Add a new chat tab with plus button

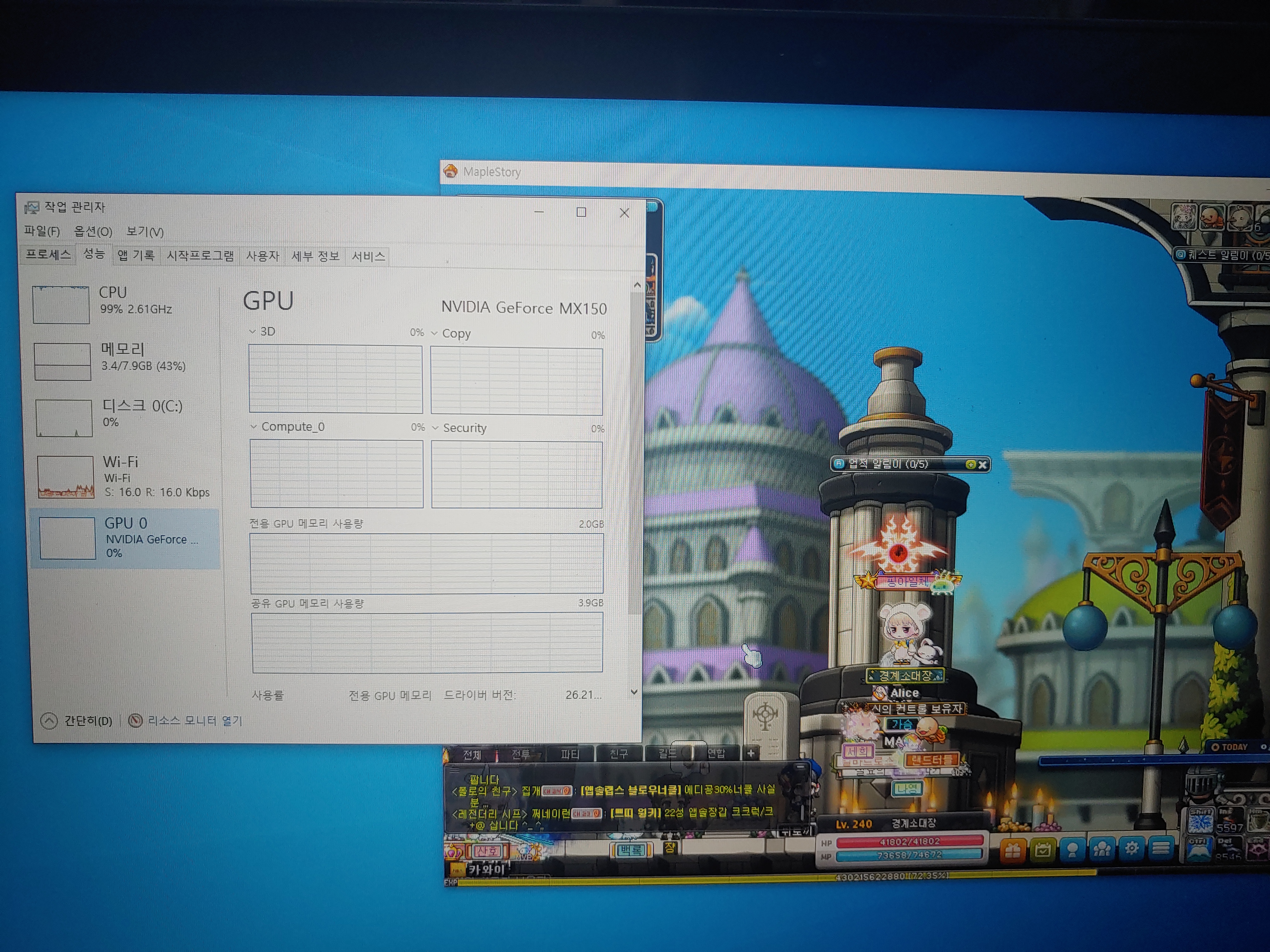tap(750, 753)
